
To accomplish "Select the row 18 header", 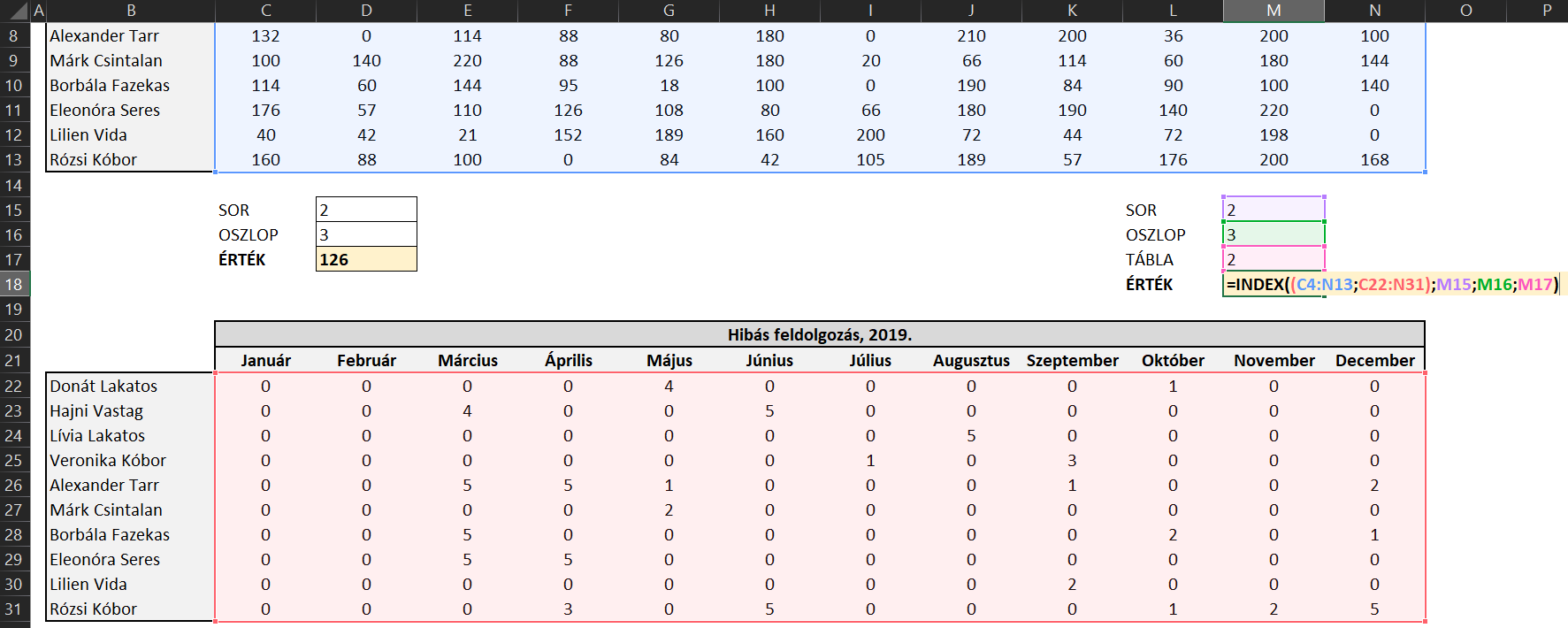I will pyautogui.click(x=14, y=285).
